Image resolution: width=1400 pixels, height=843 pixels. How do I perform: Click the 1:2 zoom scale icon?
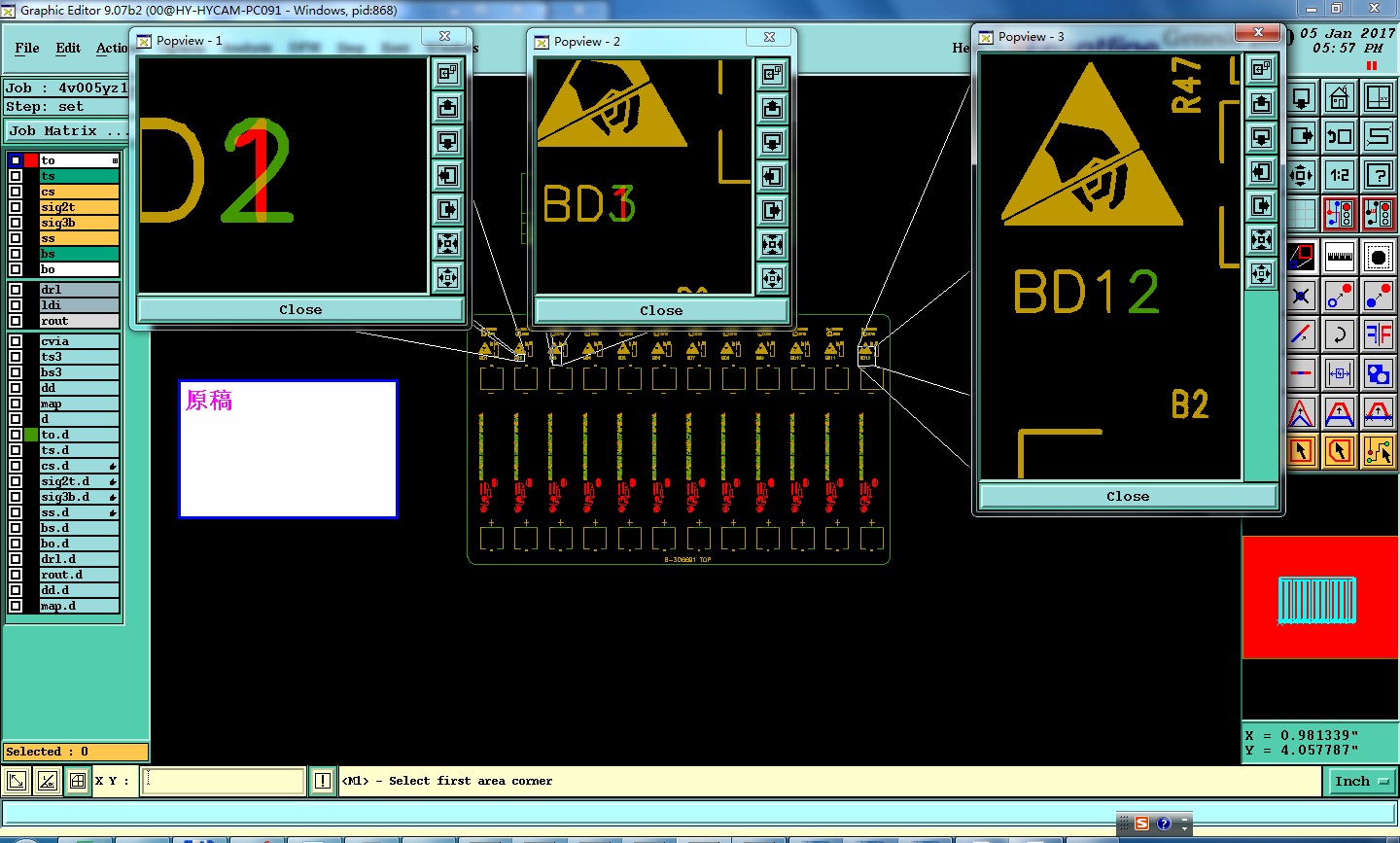[x=1340, y=175]
